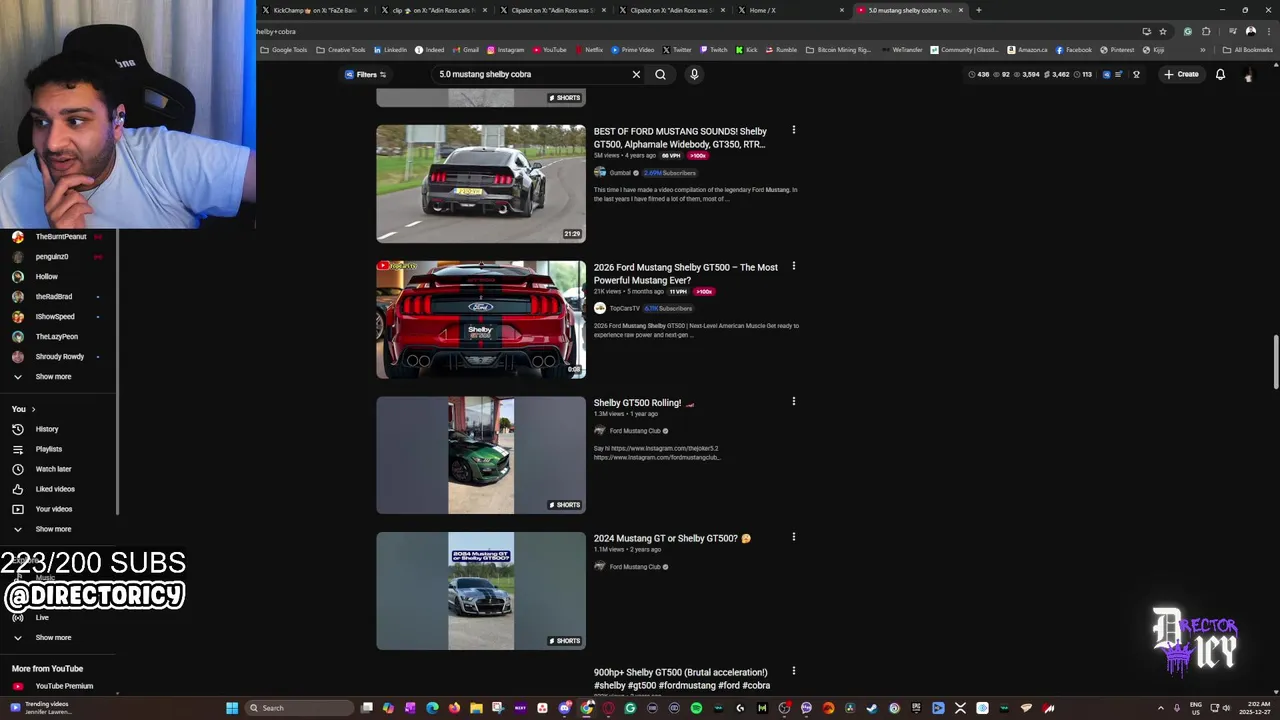Open the TopCarsTV channel link
Viewport: 1280px width, 720px height.
(x=624, y=308)
